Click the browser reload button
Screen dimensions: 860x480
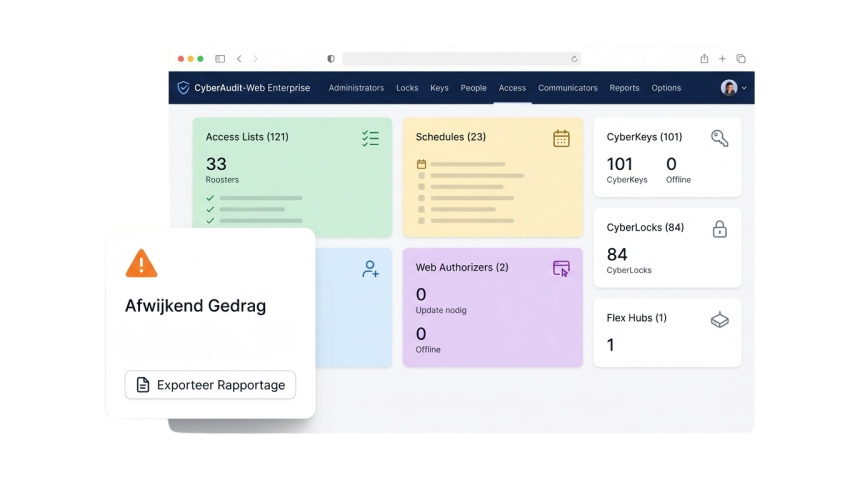coord(574,59)
